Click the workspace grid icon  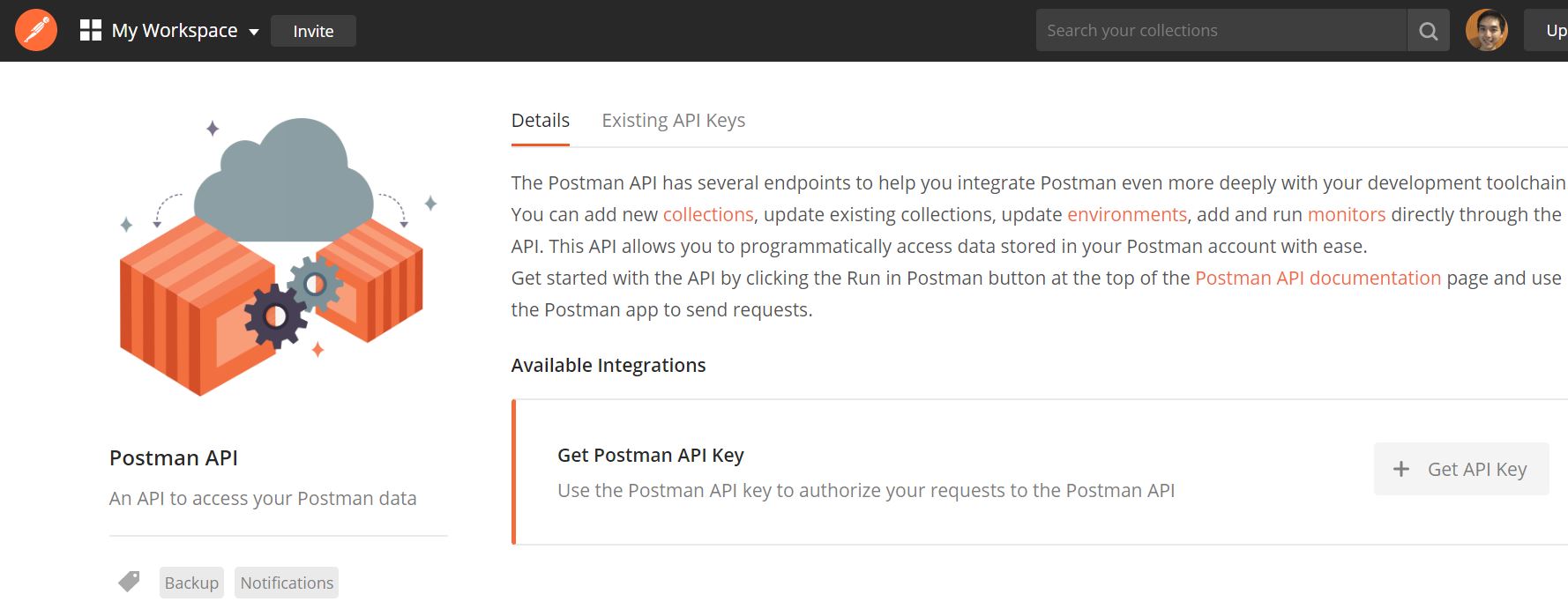coord(91,31)
